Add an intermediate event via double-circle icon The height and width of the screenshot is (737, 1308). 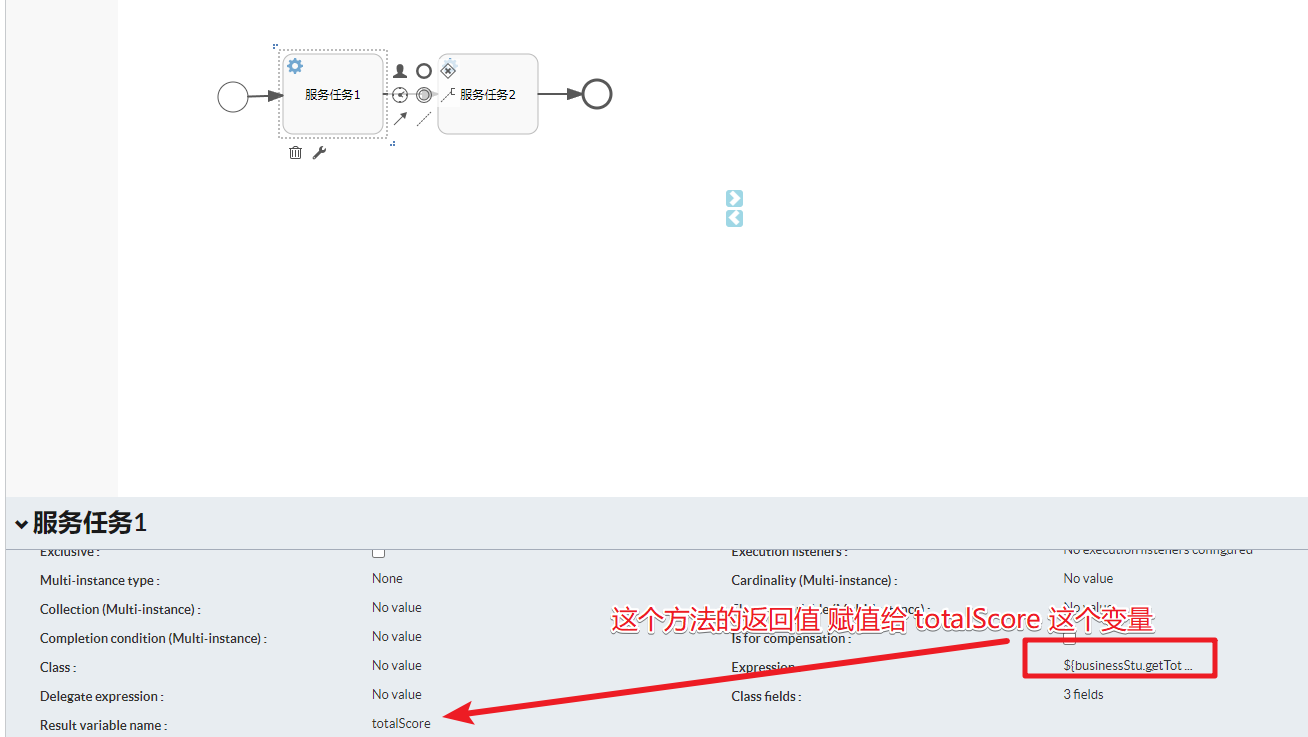(424, 95)
